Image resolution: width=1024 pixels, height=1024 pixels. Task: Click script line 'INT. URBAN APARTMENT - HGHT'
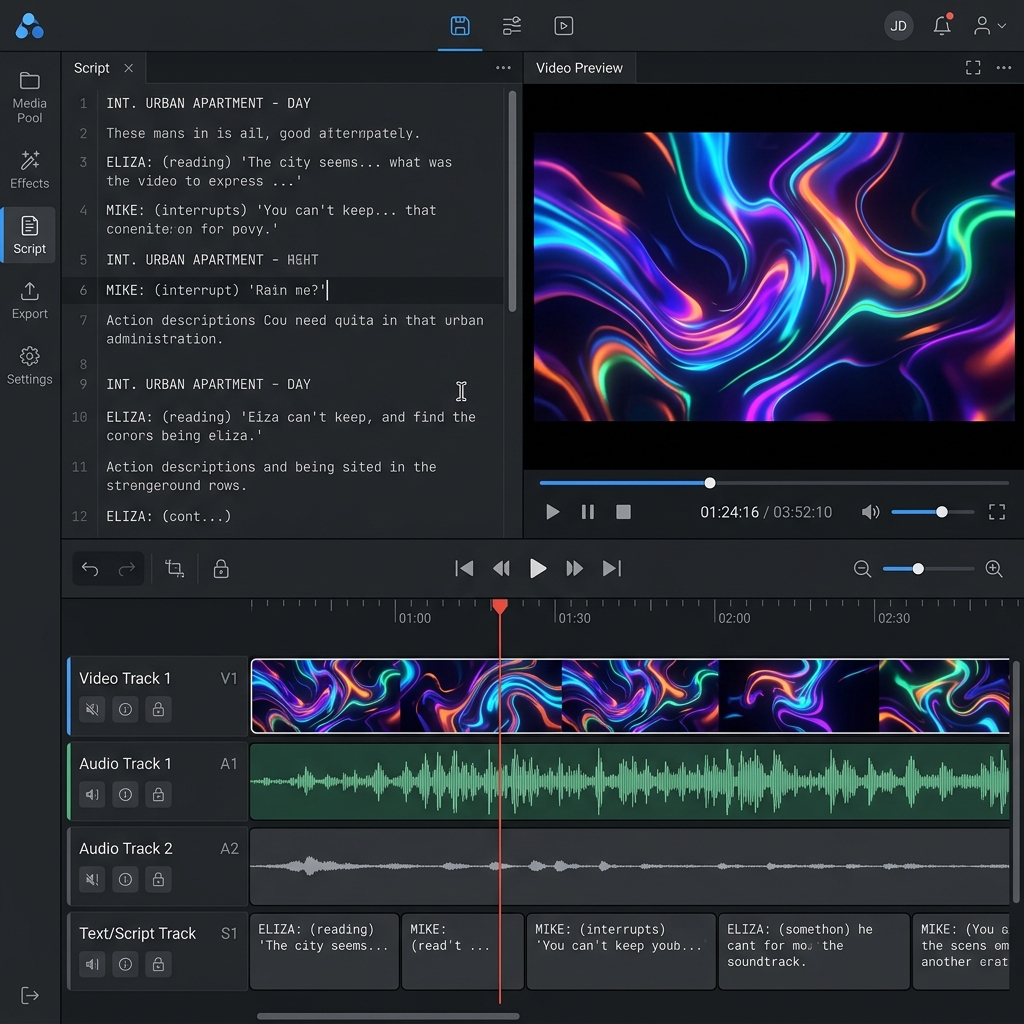tap(212, 260)
